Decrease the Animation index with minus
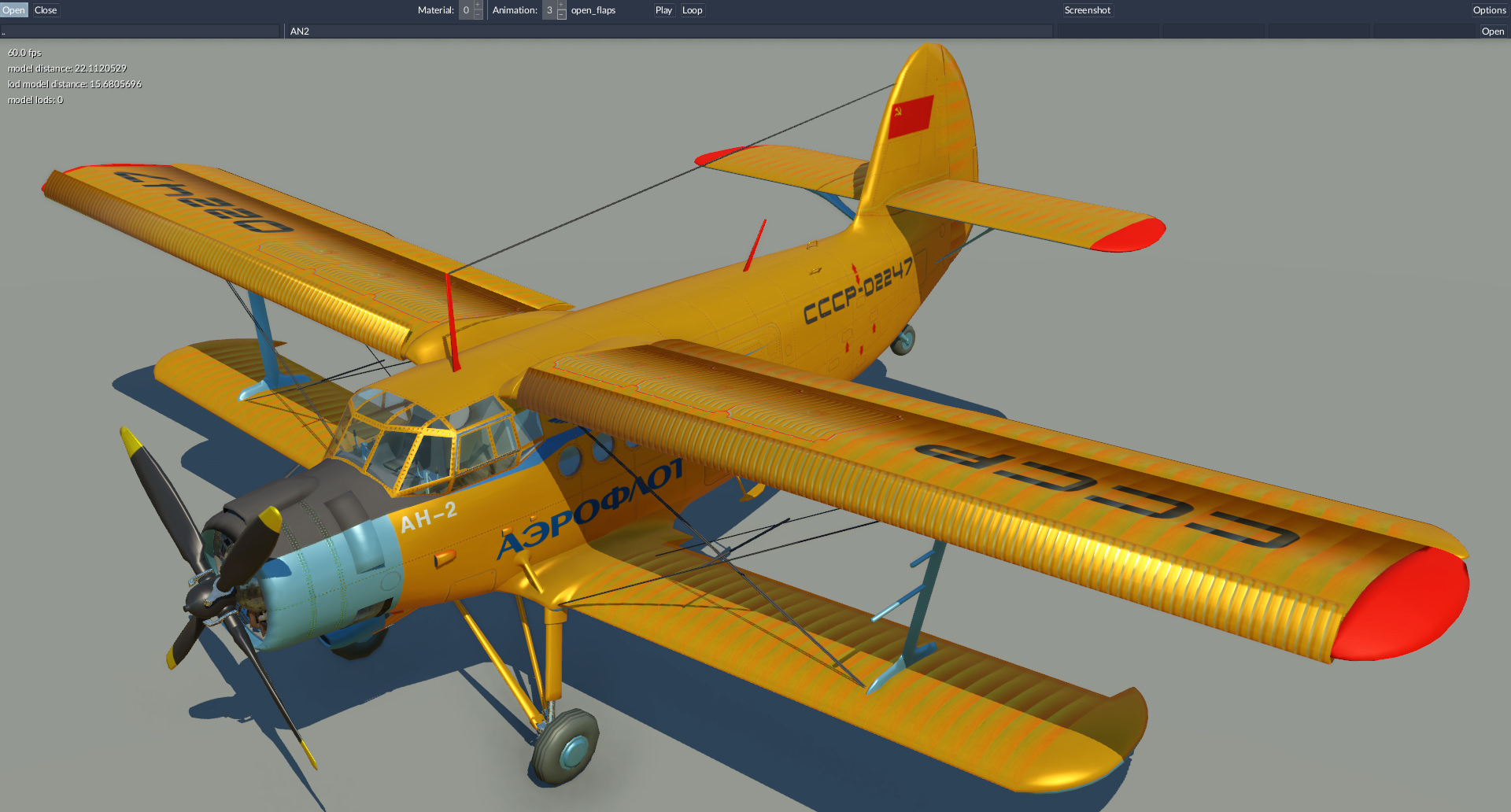1511x812 pixels. coord(561,15)
